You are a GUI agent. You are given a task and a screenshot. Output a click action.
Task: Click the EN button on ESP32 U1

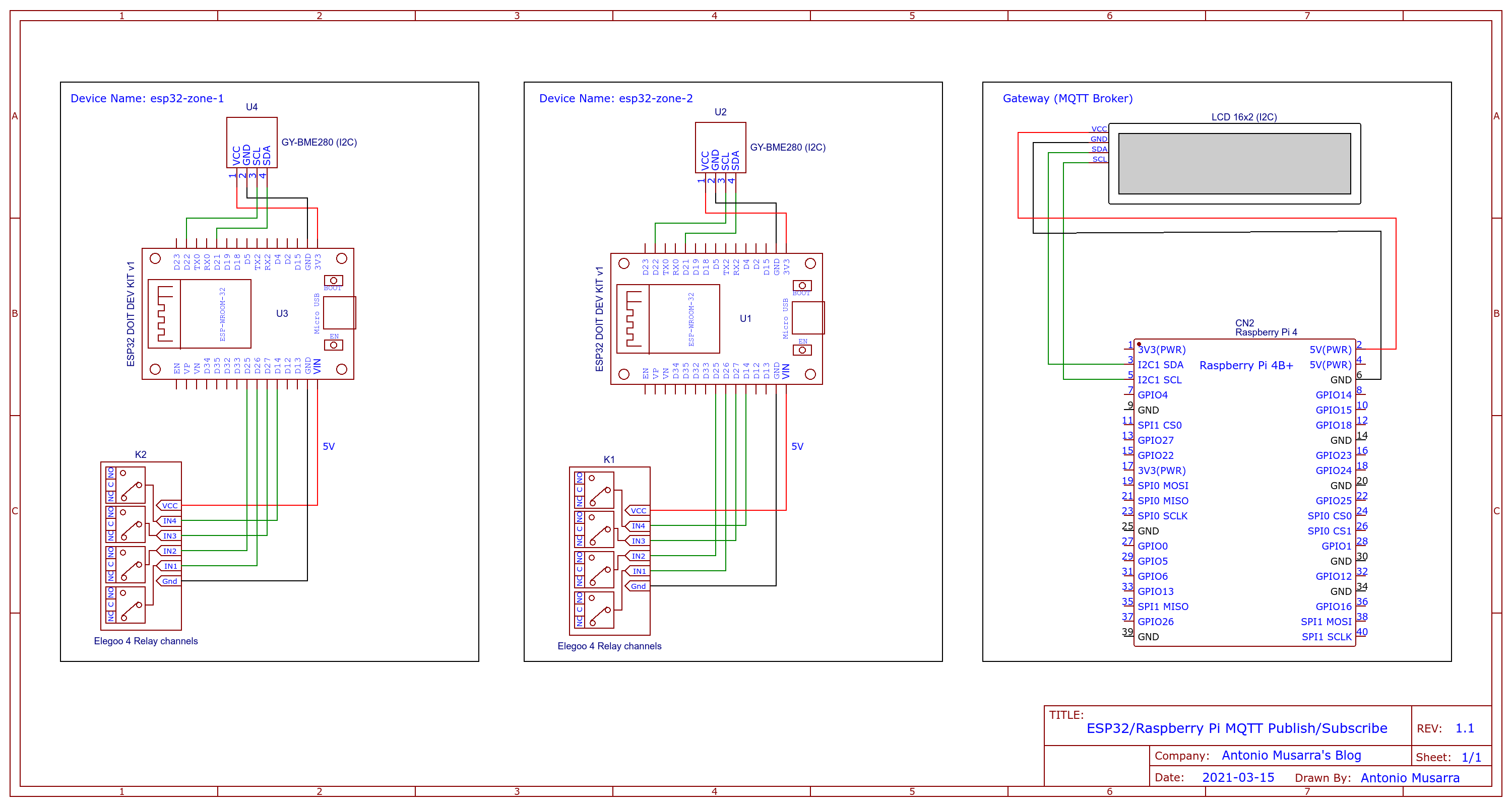point(802,350)
